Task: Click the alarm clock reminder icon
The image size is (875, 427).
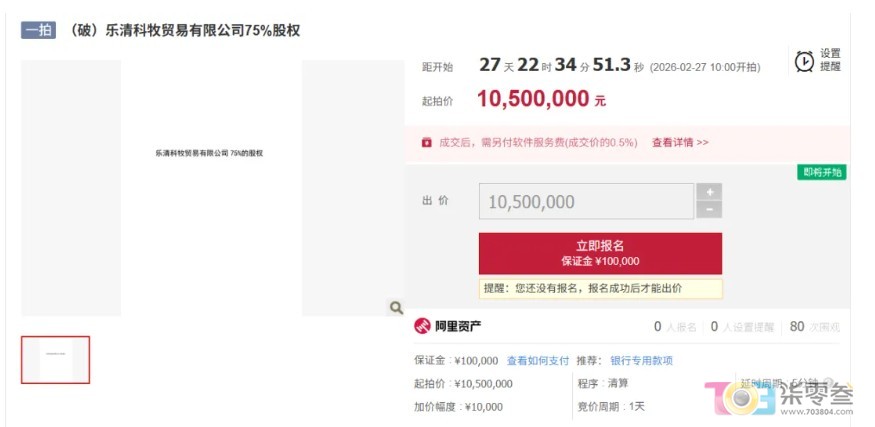Action: (804, 61)
